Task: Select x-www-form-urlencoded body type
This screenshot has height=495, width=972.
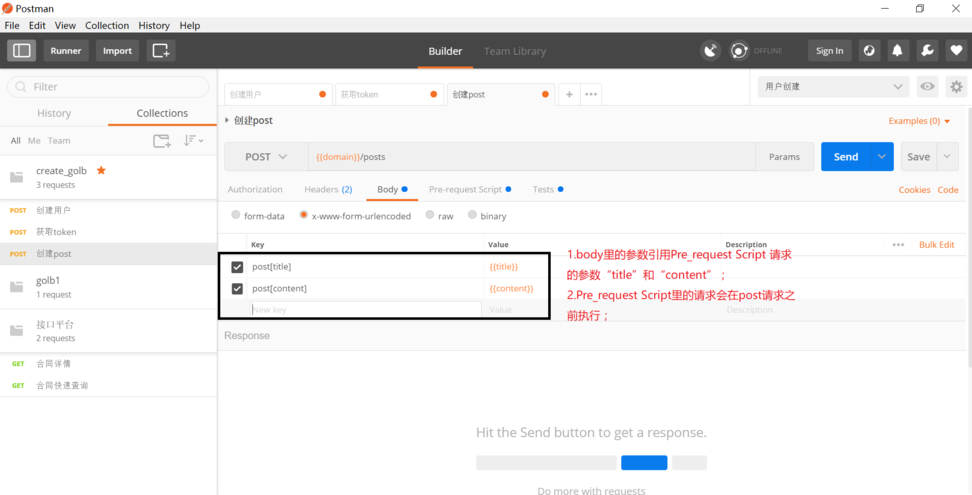Action: point(304,215)
